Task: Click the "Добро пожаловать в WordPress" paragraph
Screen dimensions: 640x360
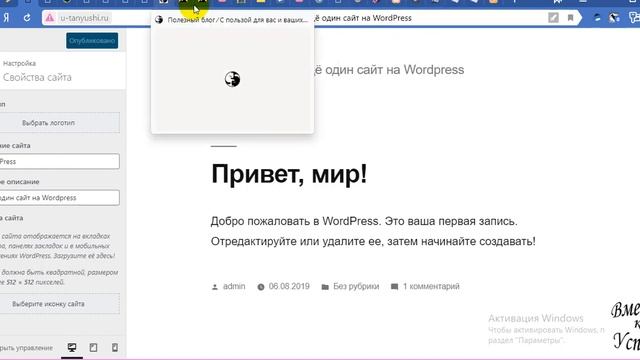Action: [x=373, y=231]
